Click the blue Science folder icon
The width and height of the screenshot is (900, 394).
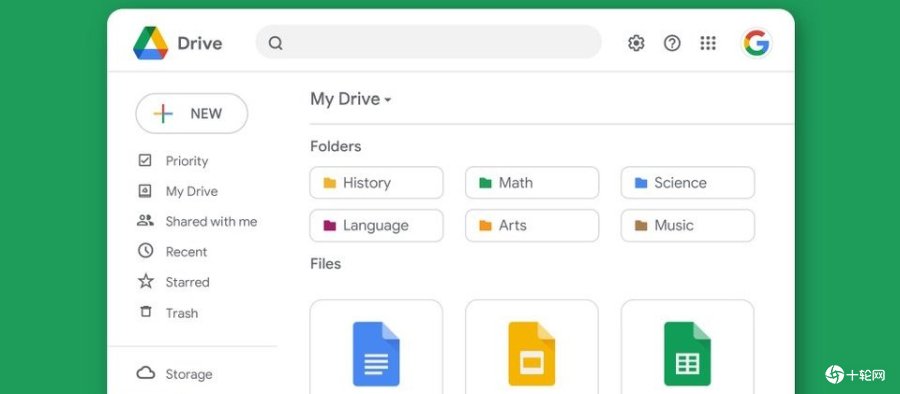(x=641, y=183)
